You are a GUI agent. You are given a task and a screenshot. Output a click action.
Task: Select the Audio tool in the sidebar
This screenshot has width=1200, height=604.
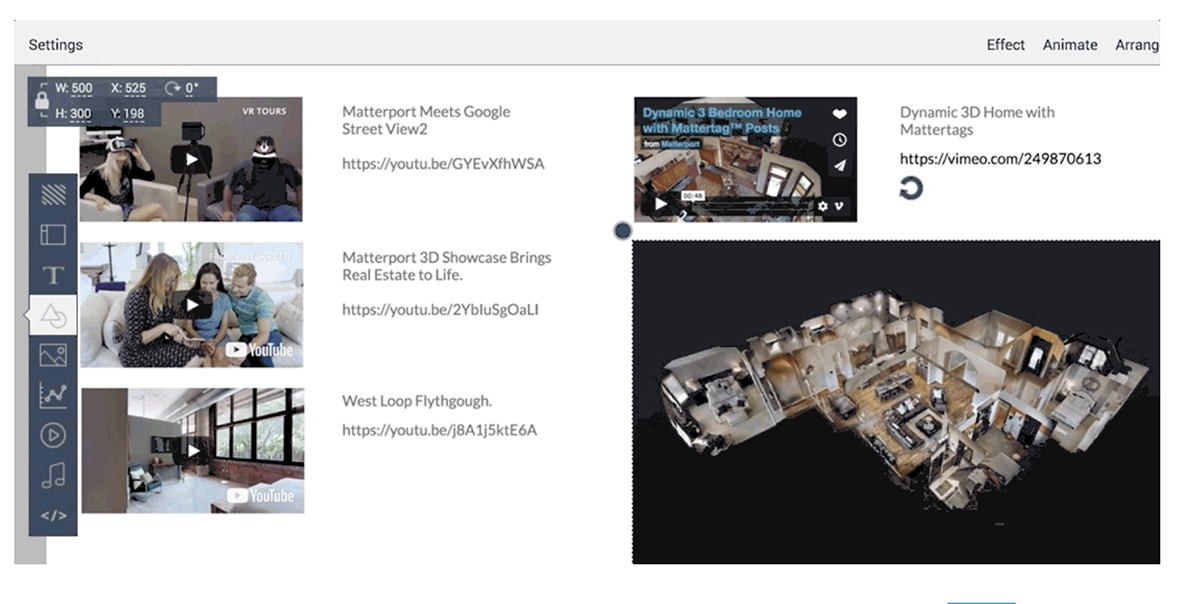[x=53, y=477]
